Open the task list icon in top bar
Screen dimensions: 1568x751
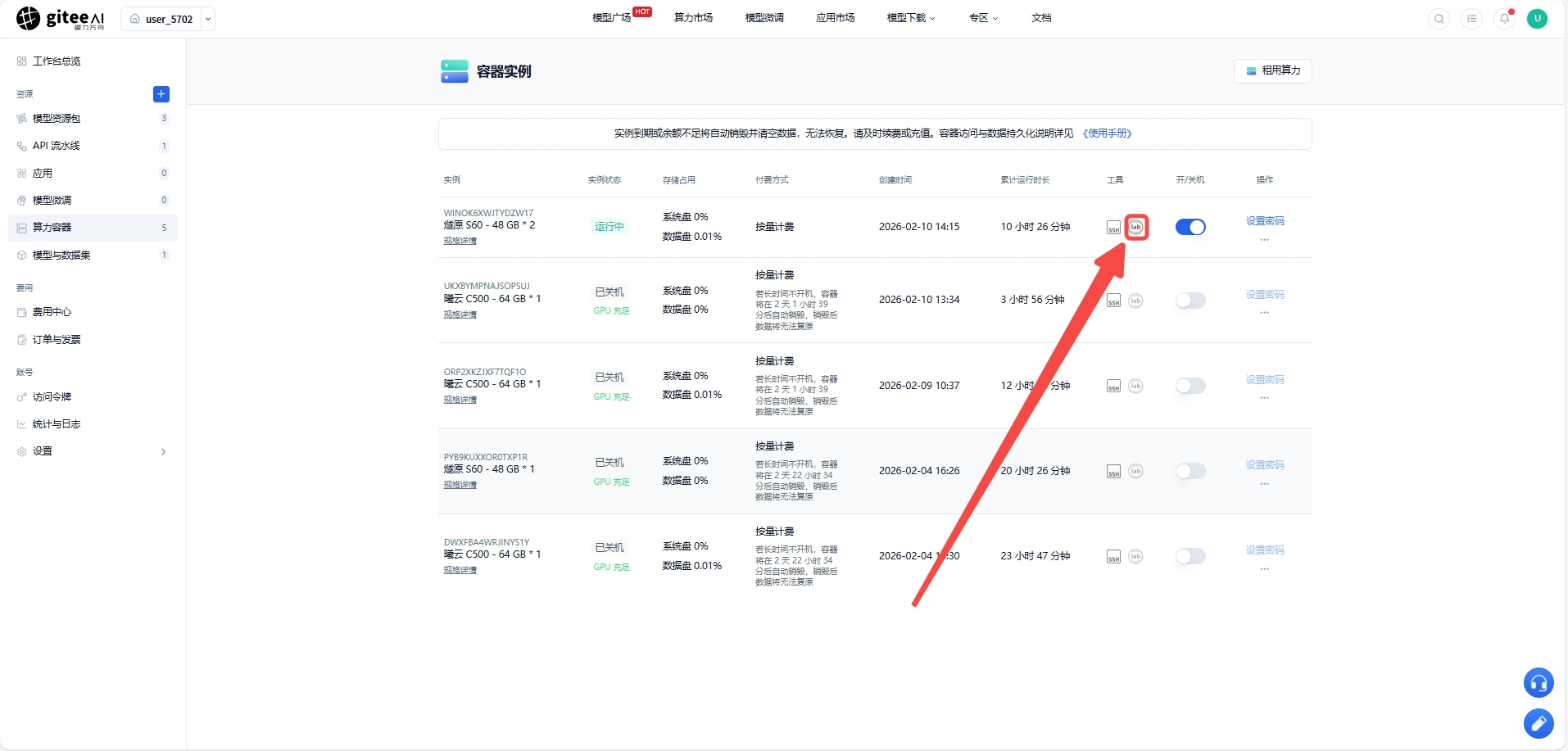[1471, 19]
